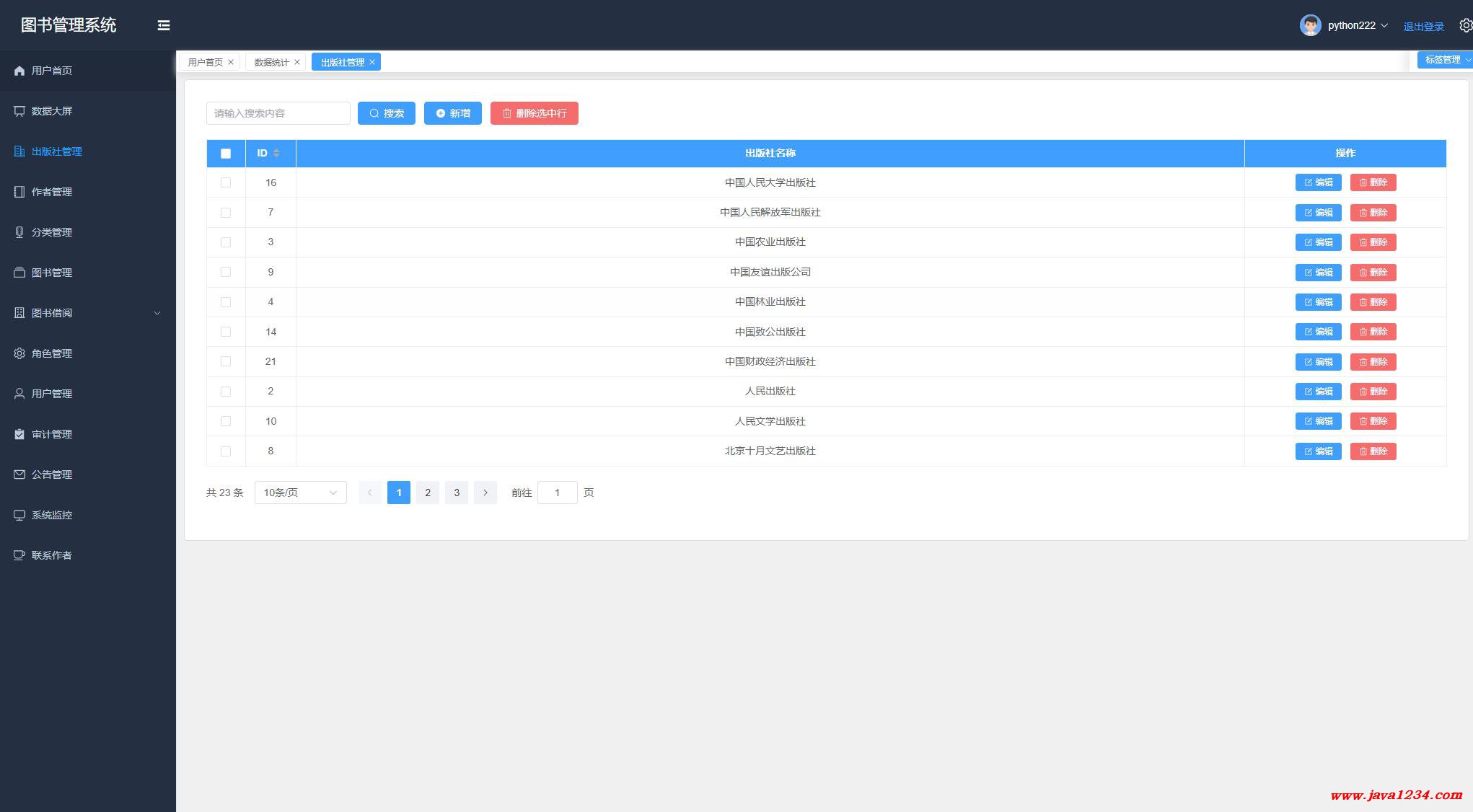Viewport: 1473px width, 812px height.
Task: Open 作者管理 in the sidebar
Action: (52, 192)
